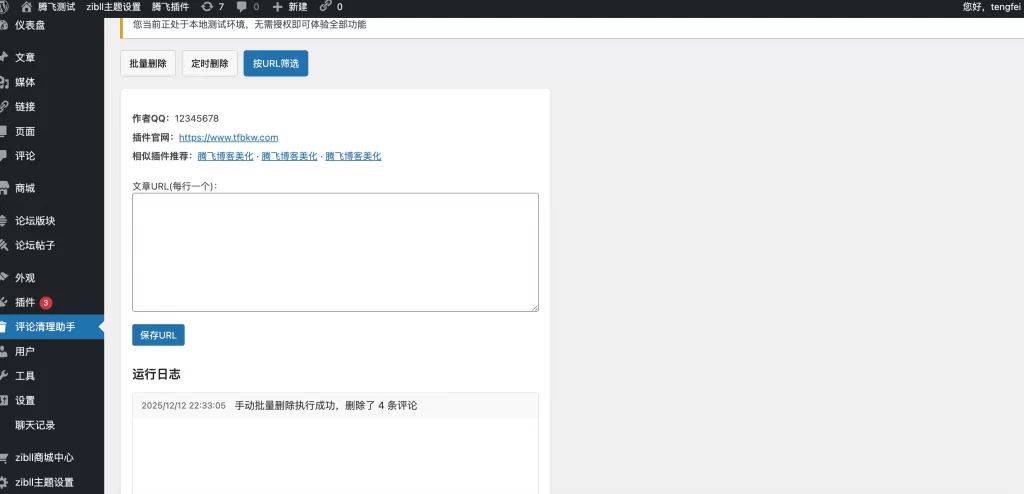Click the WordPress logo icon
Image resolution: width=1024 pixels, height=494 pixels.
3,7
